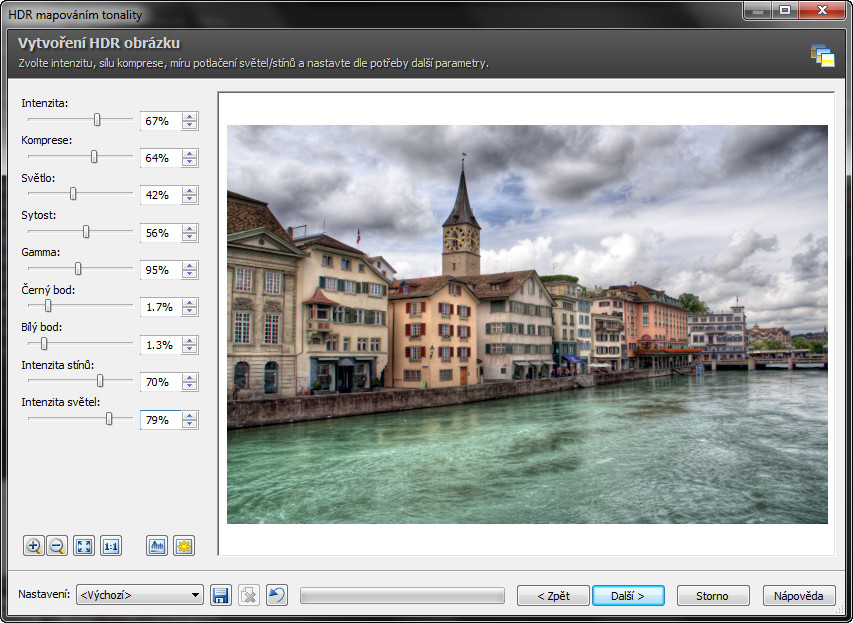This screenshot has width=853, height=623.
Task: Click the Komprese slider handle
Action: 94,157
